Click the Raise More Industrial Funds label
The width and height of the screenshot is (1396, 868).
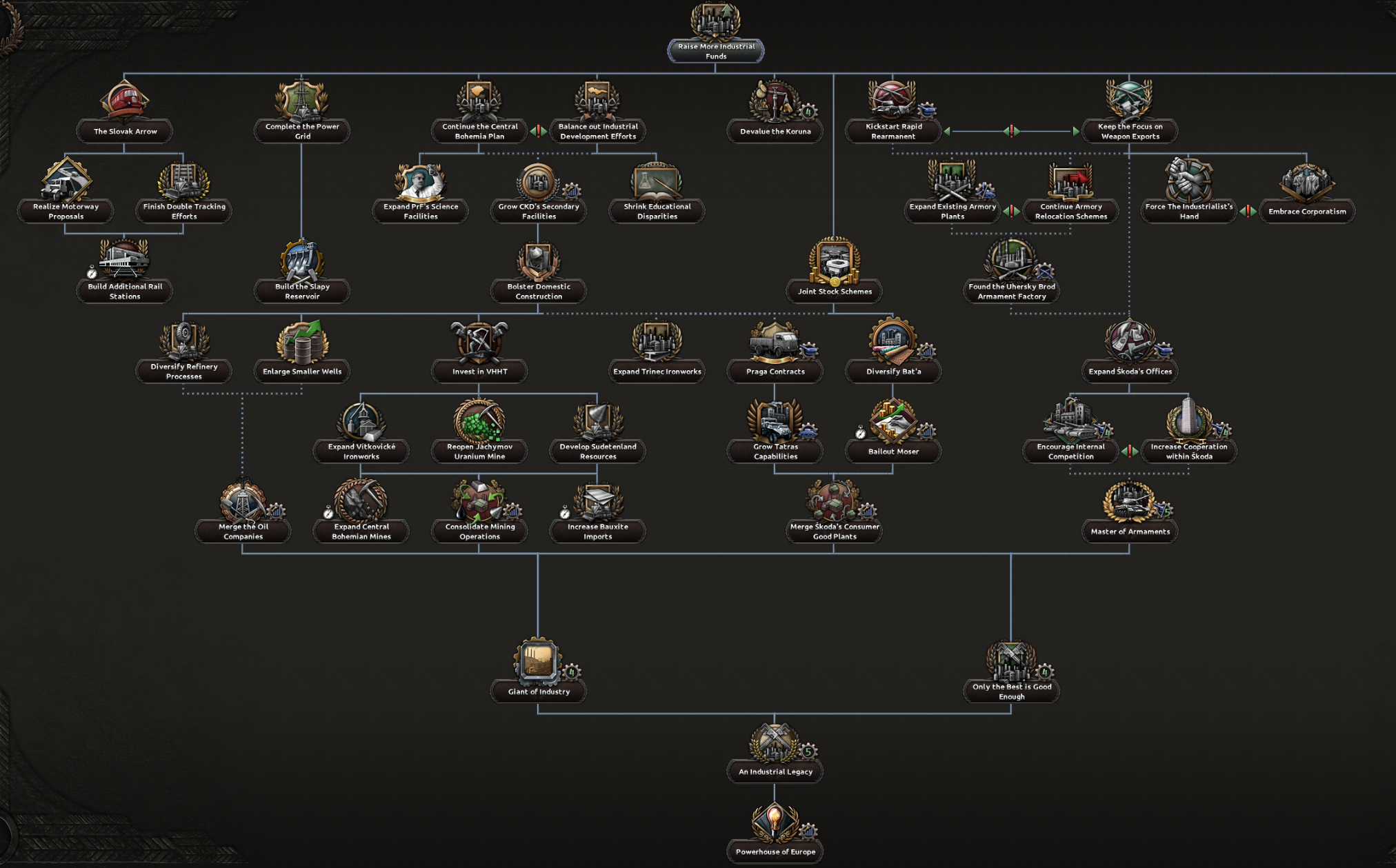tap(716, 52)
